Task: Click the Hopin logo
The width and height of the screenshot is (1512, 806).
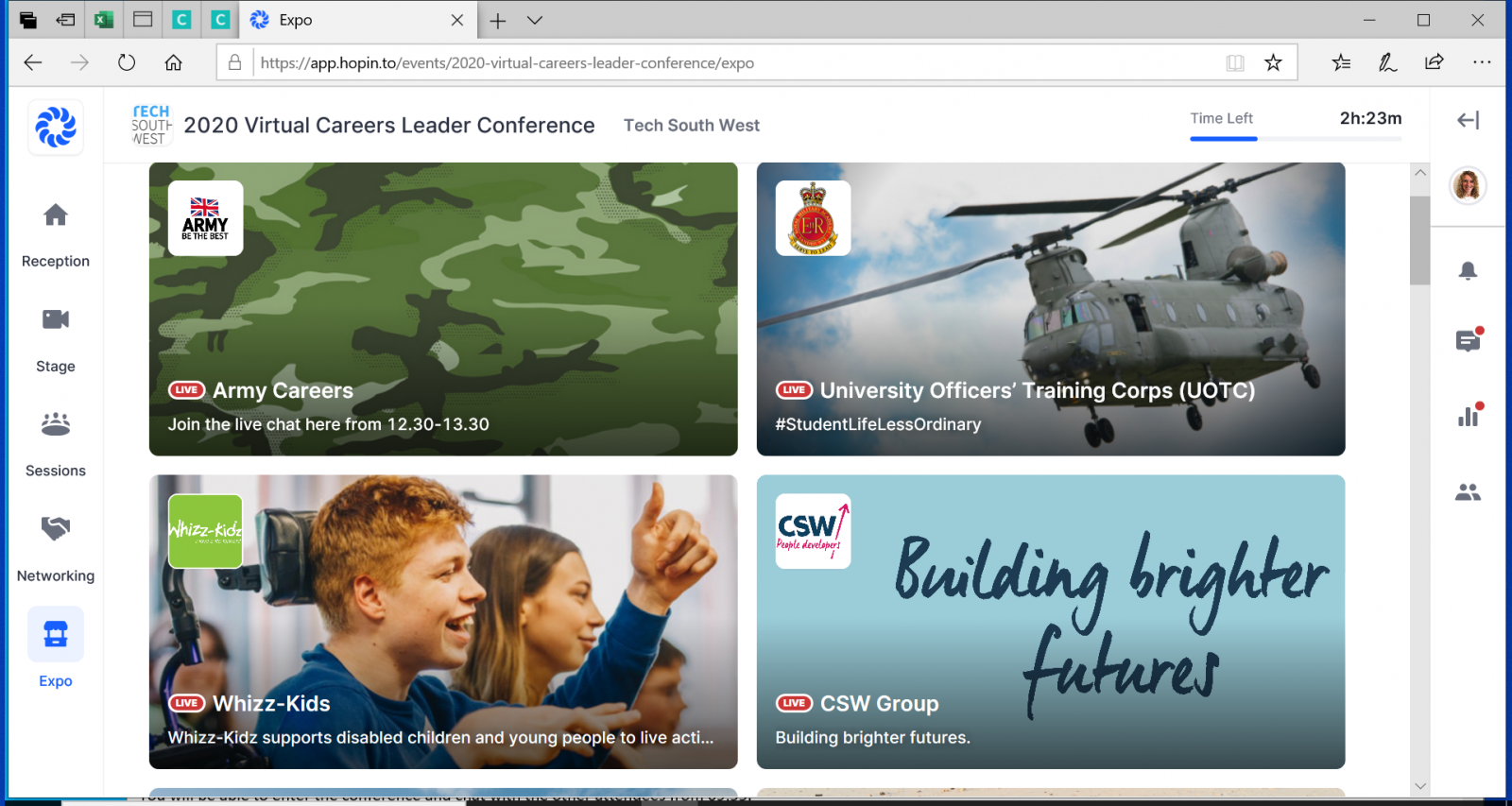Action: click(56, 127)
